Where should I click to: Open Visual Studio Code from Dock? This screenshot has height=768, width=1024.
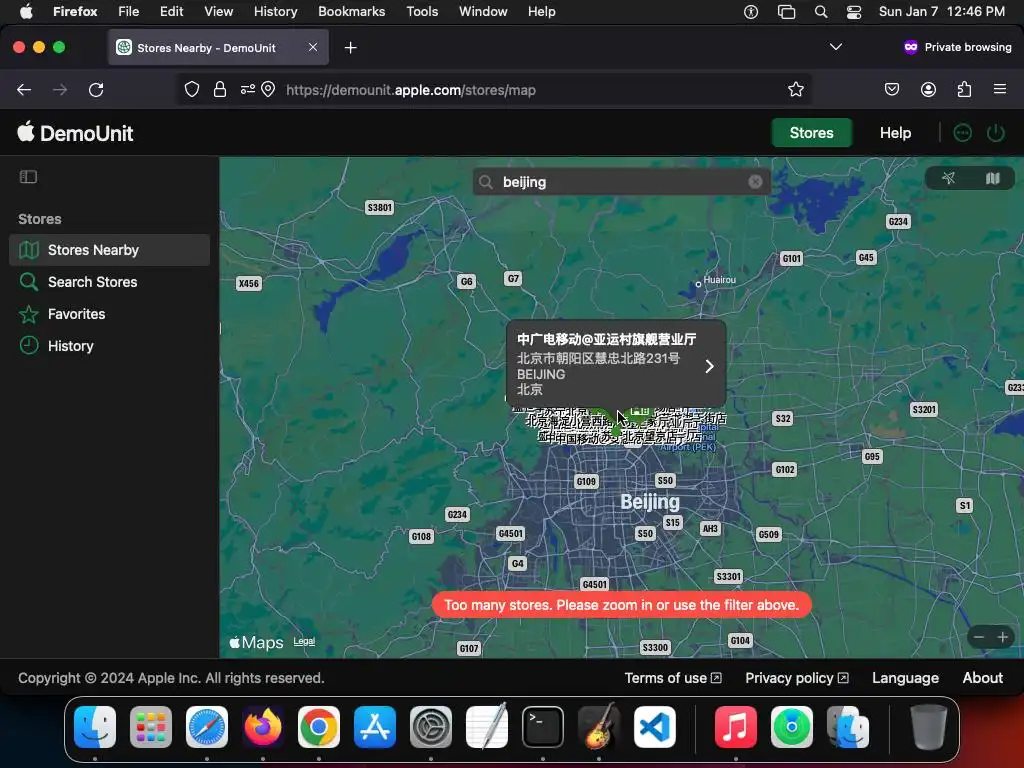(655, 727)
